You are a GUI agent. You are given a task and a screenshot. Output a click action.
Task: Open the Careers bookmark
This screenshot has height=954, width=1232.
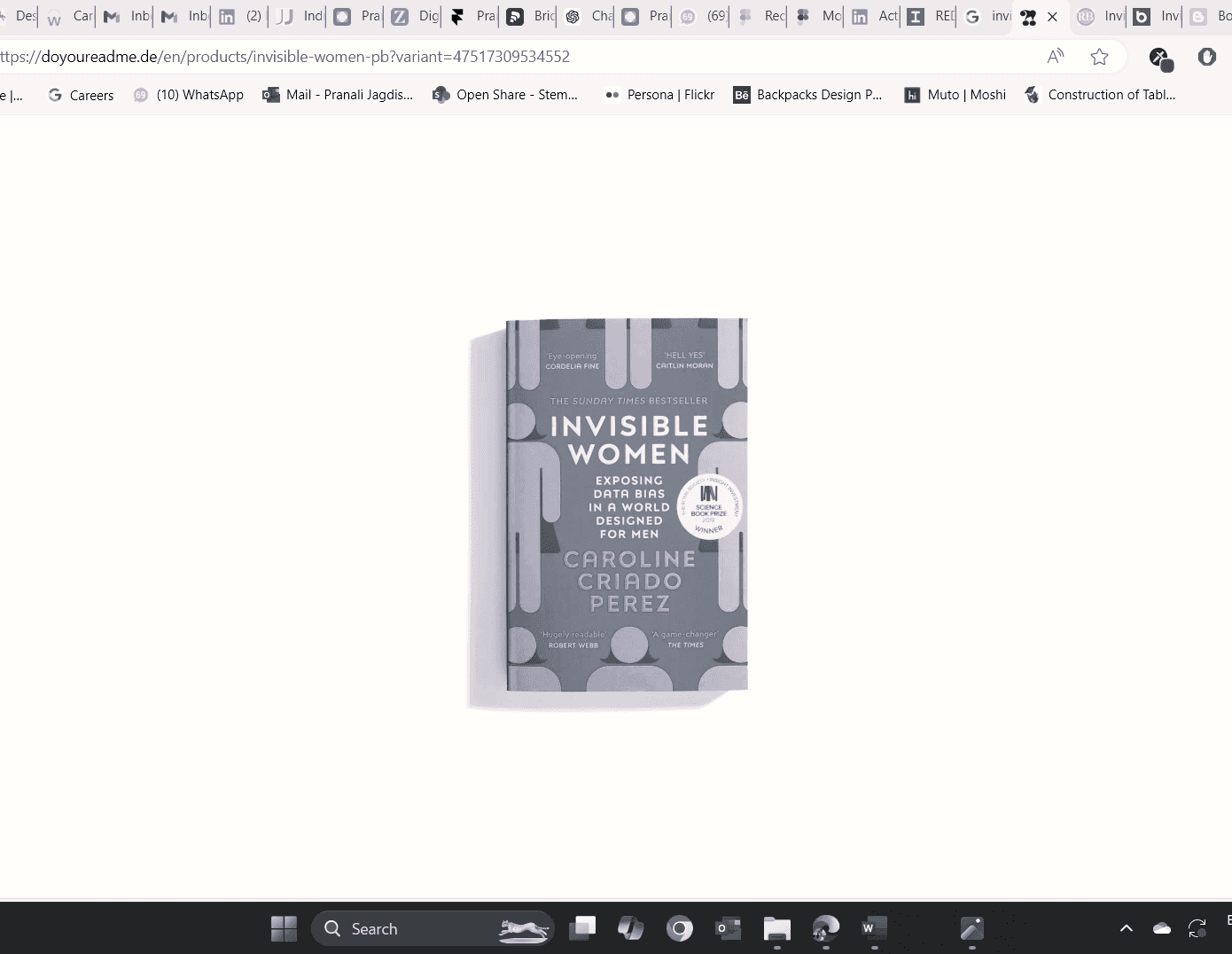point(81,95)
